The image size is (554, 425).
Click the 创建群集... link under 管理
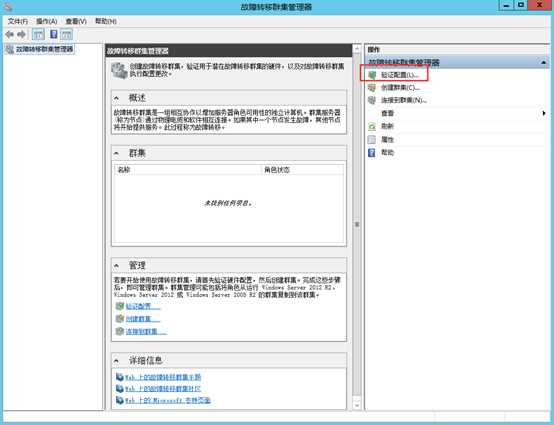pos(143,319)
